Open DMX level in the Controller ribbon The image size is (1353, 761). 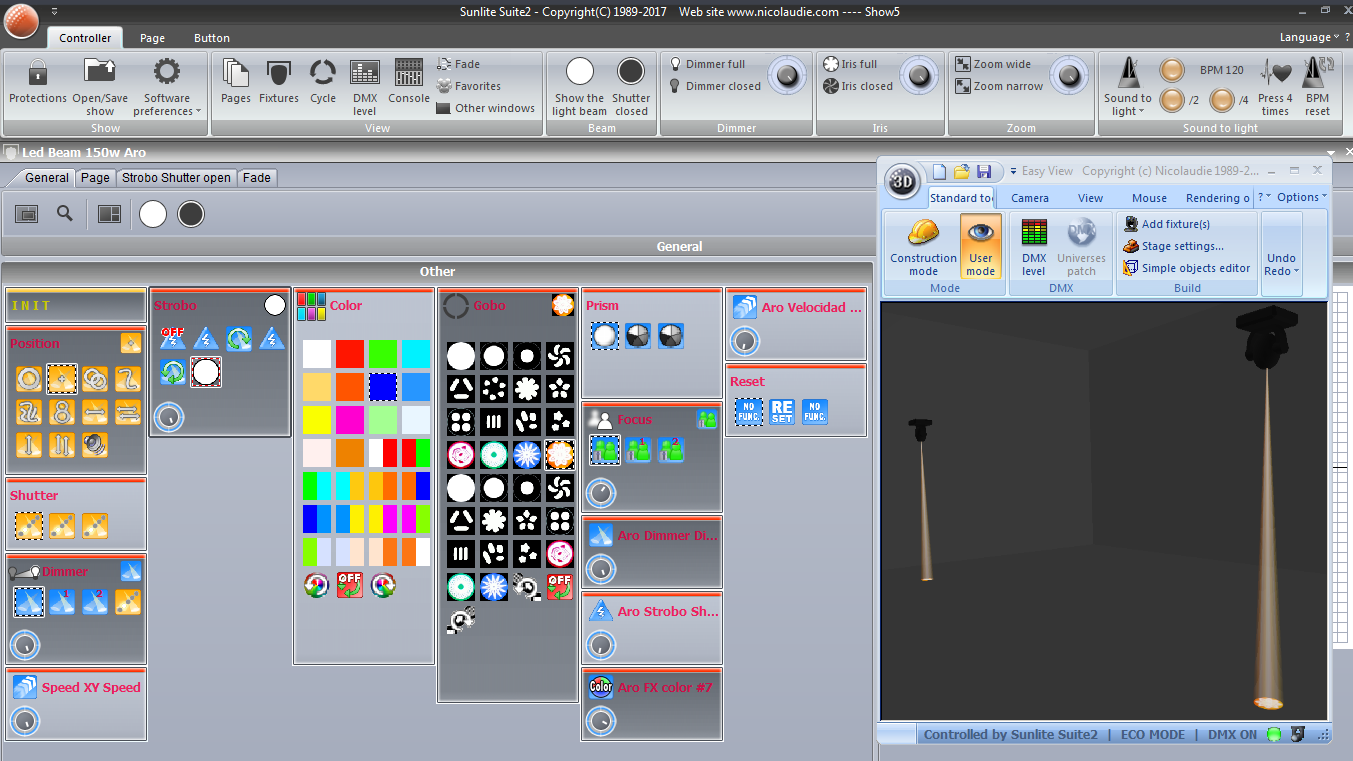[x=365, y=86]
